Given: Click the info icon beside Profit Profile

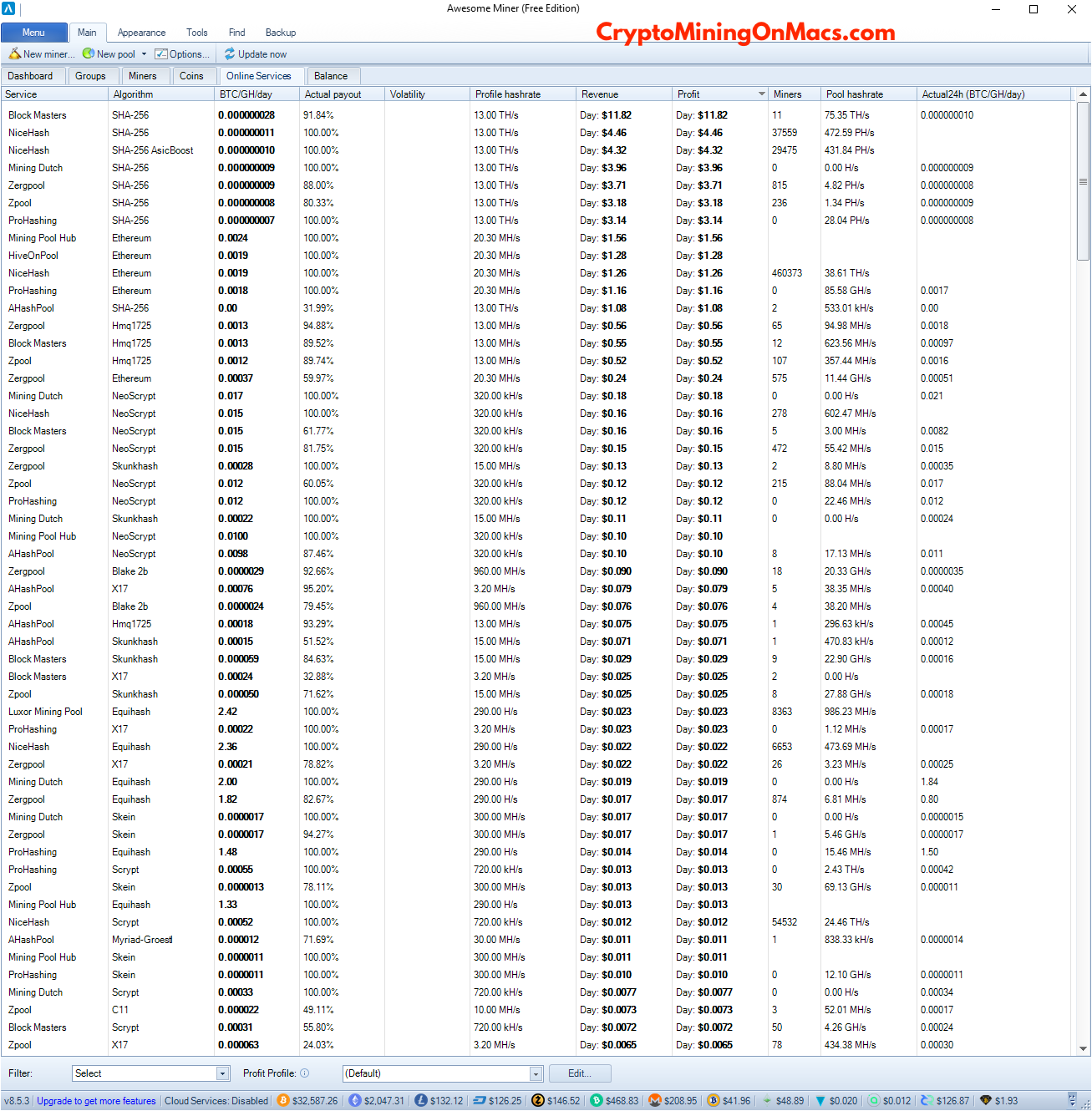Looking at the screenshot, I should (305, 1073).
